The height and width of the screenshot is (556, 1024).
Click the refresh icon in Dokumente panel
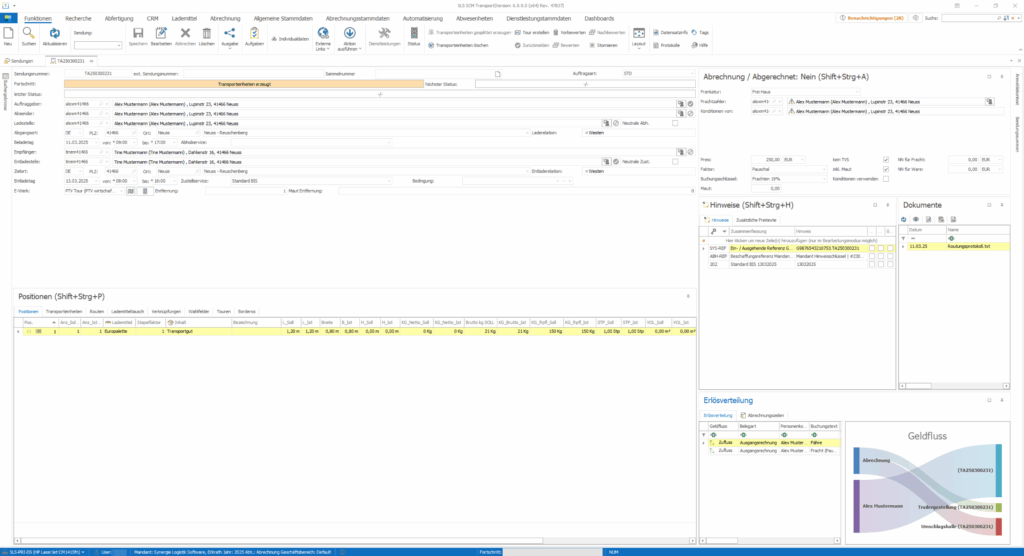point(904,218)
